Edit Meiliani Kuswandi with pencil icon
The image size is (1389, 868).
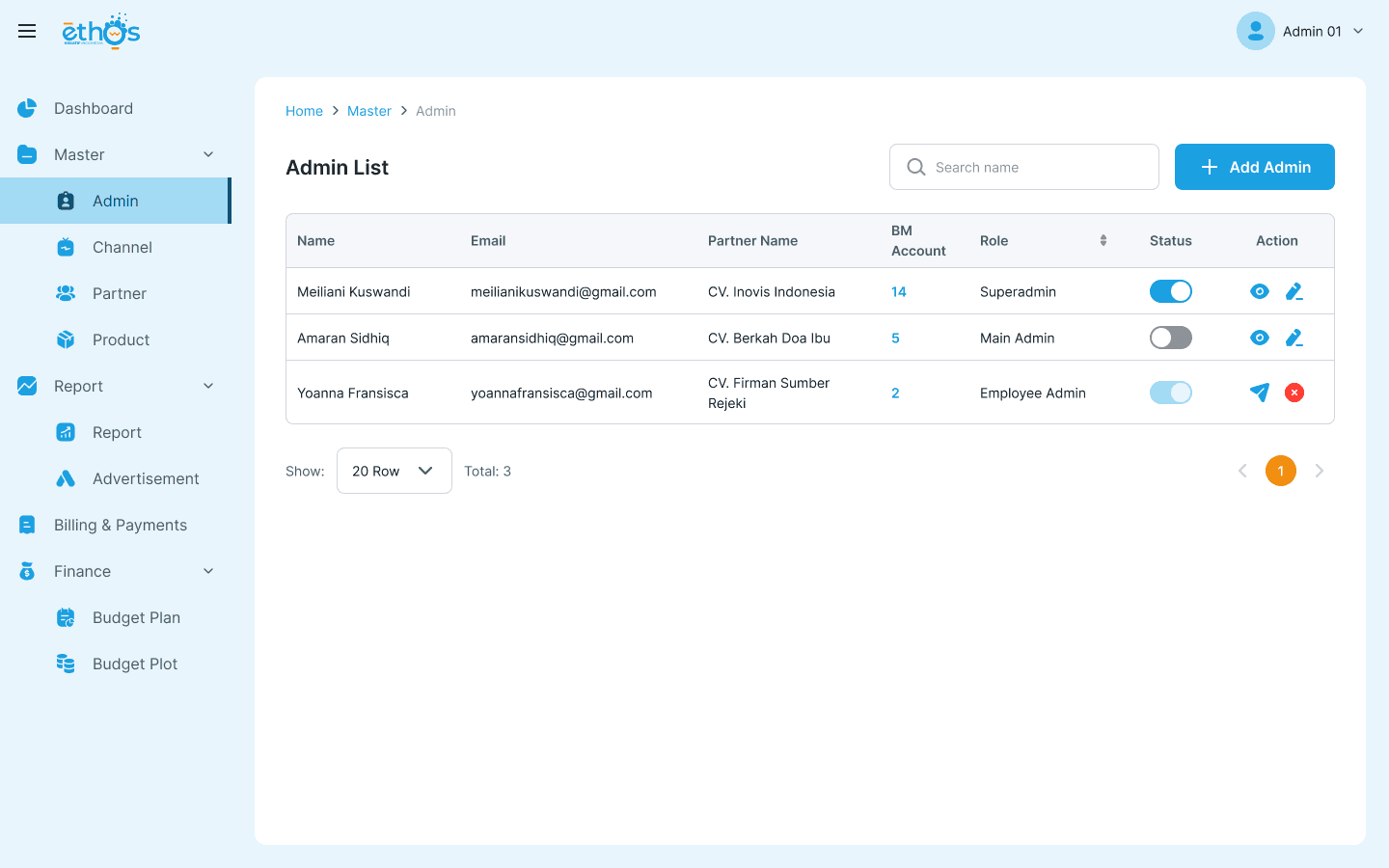point(1294,291)
